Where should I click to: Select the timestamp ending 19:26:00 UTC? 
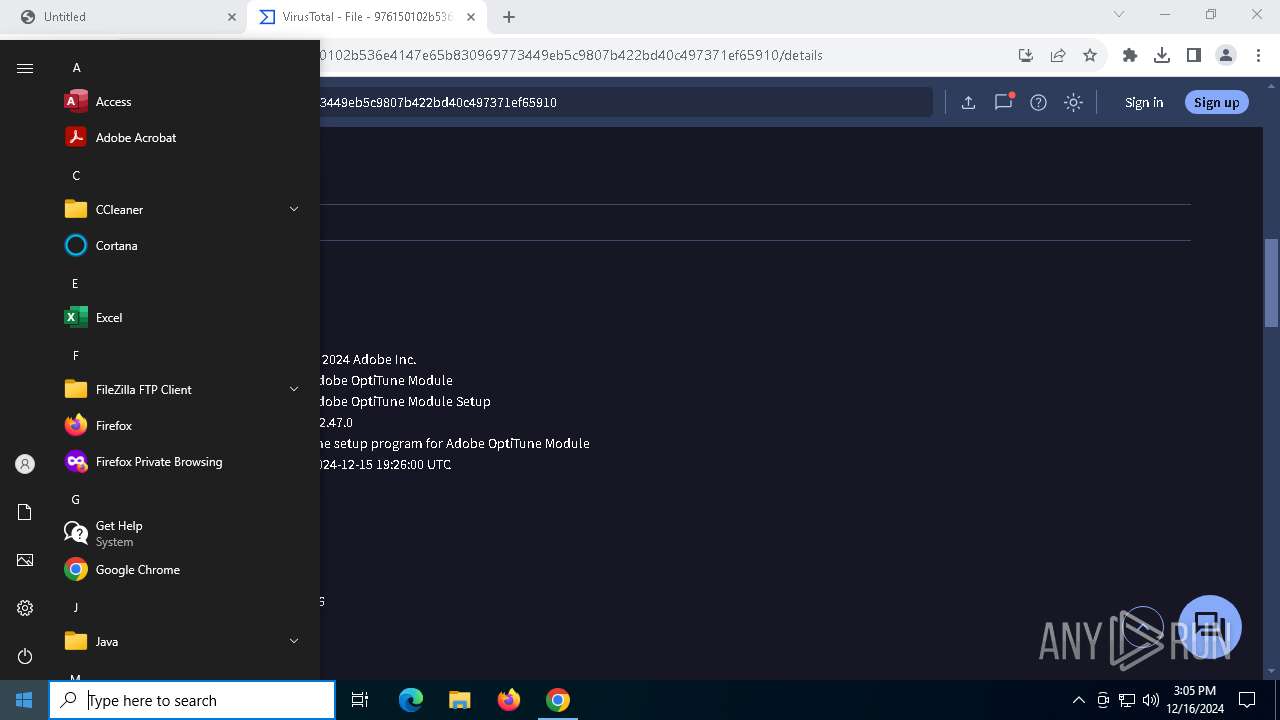[x=386, y=464]
